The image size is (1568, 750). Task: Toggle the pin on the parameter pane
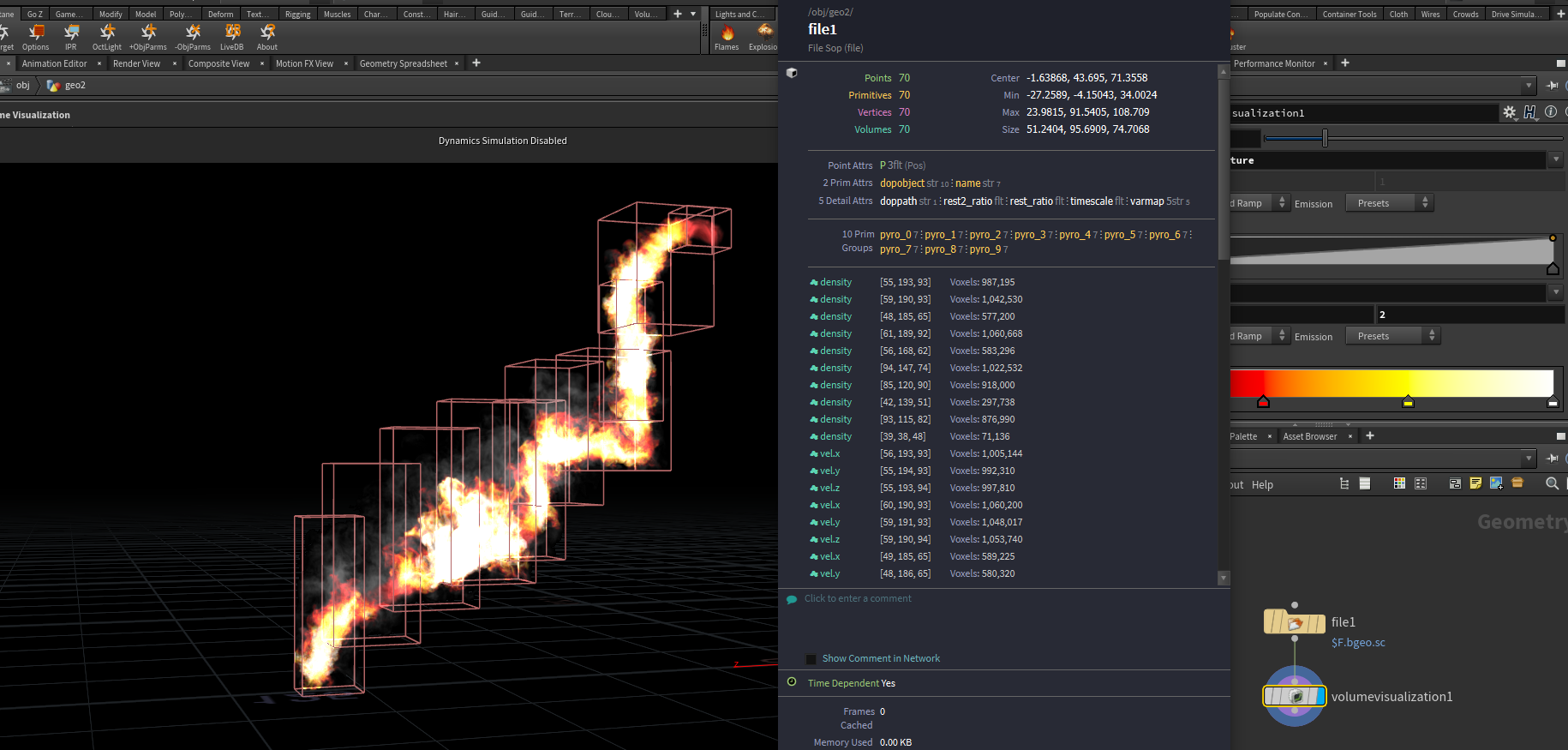point(1552,86)
